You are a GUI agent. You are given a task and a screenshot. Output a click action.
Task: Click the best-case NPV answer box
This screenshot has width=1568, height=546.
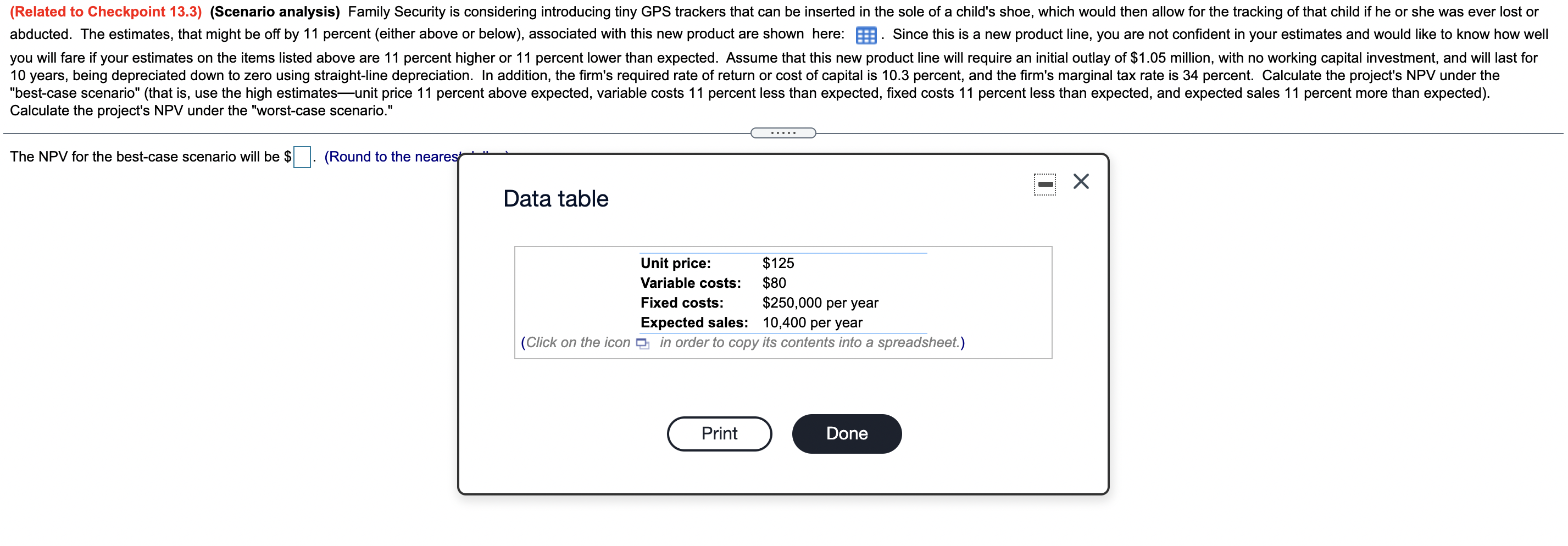[x=302, y=157]
